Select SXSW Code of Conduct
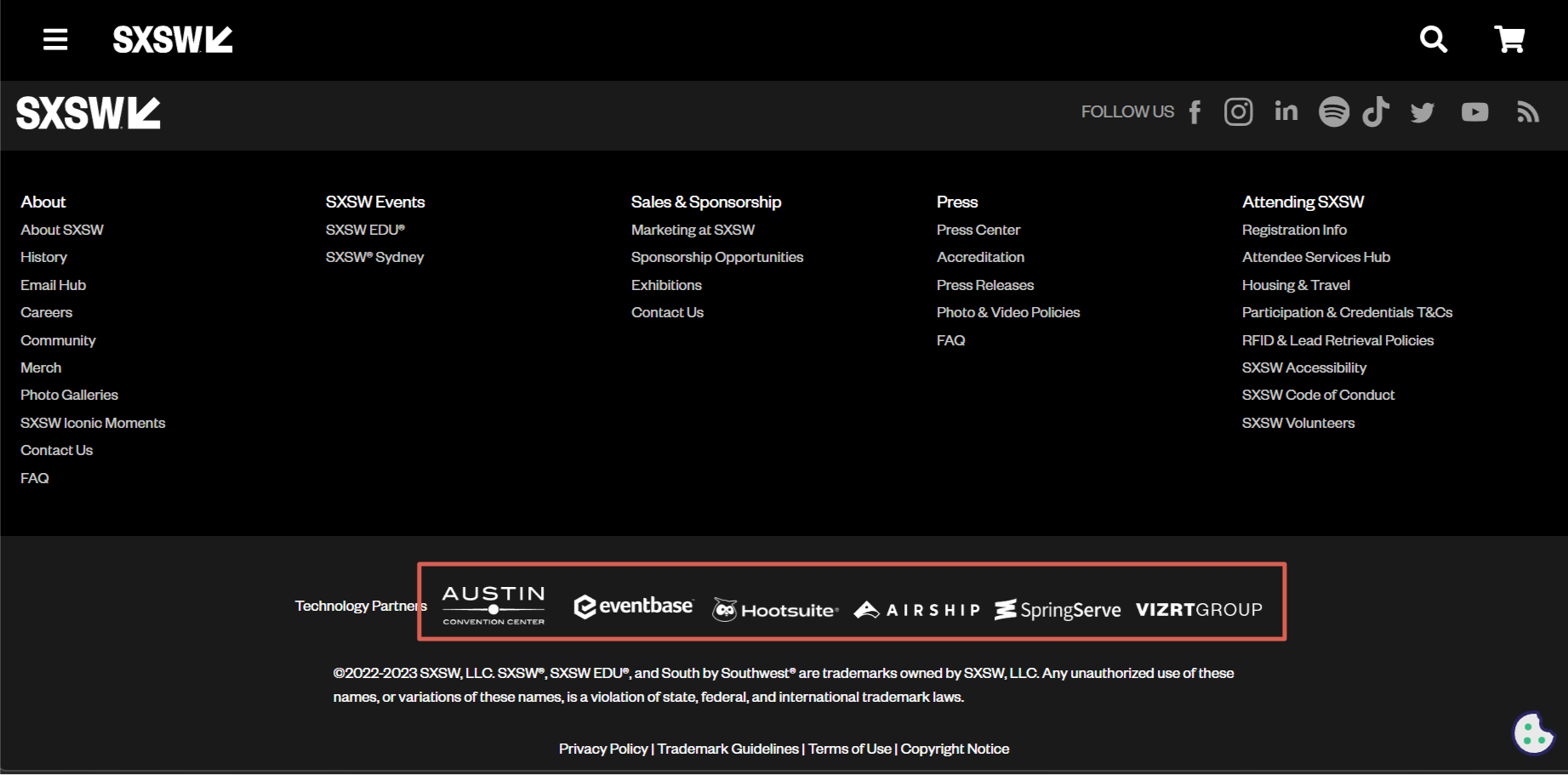The image size is (1568, 775). tap(1318, 395)
